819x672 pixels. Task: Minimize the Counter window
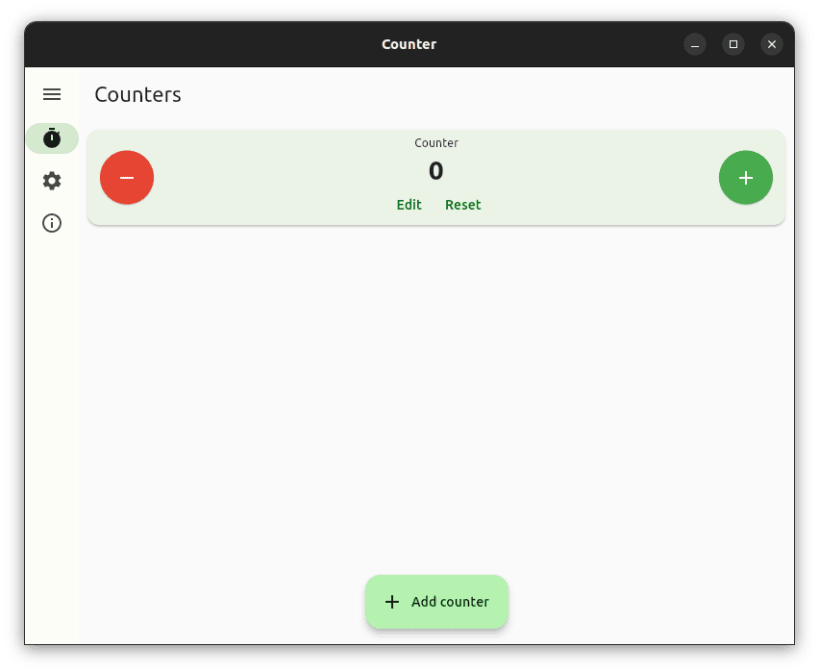pos(695,44)
